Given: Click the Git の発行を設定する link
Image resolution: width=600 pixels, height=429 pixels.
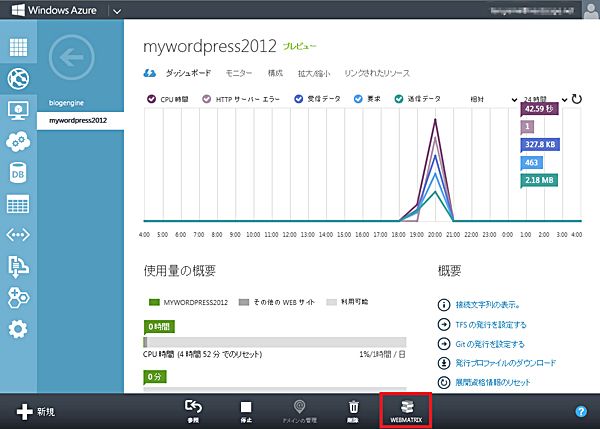Looking at the screenshot, I should [490, 344].
